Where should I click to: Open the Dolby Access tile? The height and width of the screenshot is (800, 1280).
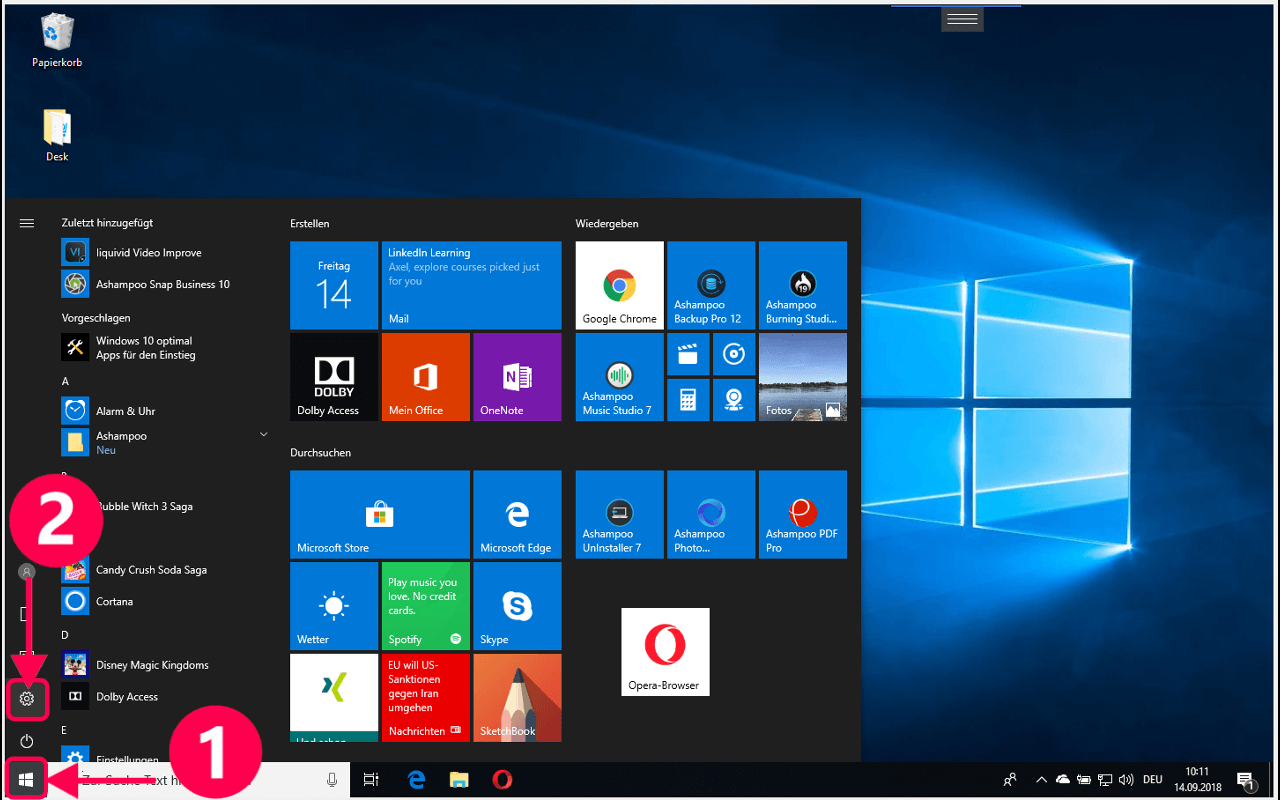pyautogui.click(x=334, y=377)
